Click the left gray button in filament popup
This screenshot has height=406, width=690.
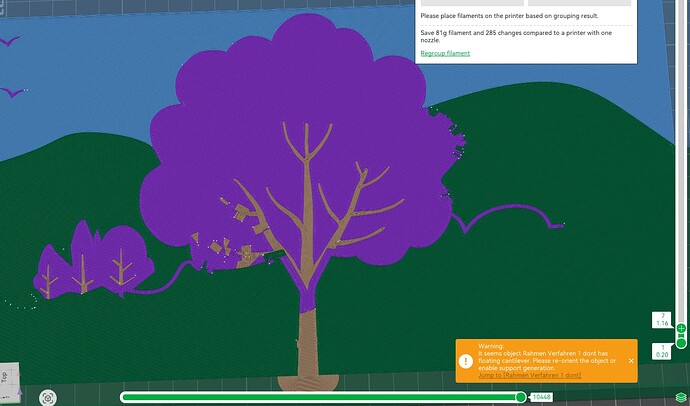click(x=472, y=3)
